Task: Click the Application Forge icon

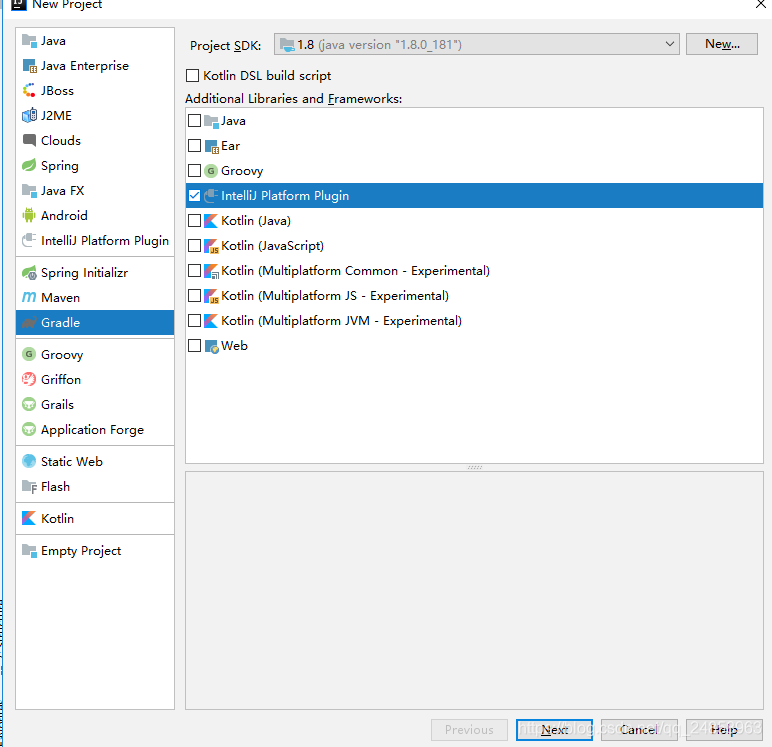Action: pos(30,429)
